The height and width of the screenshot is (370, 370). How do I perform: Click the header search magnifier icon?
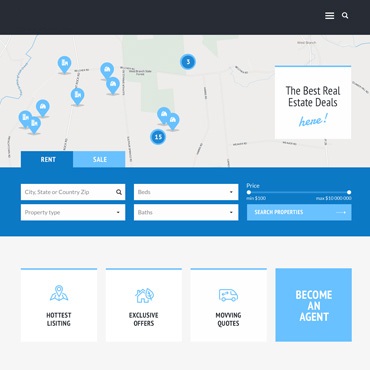point(345,15)
